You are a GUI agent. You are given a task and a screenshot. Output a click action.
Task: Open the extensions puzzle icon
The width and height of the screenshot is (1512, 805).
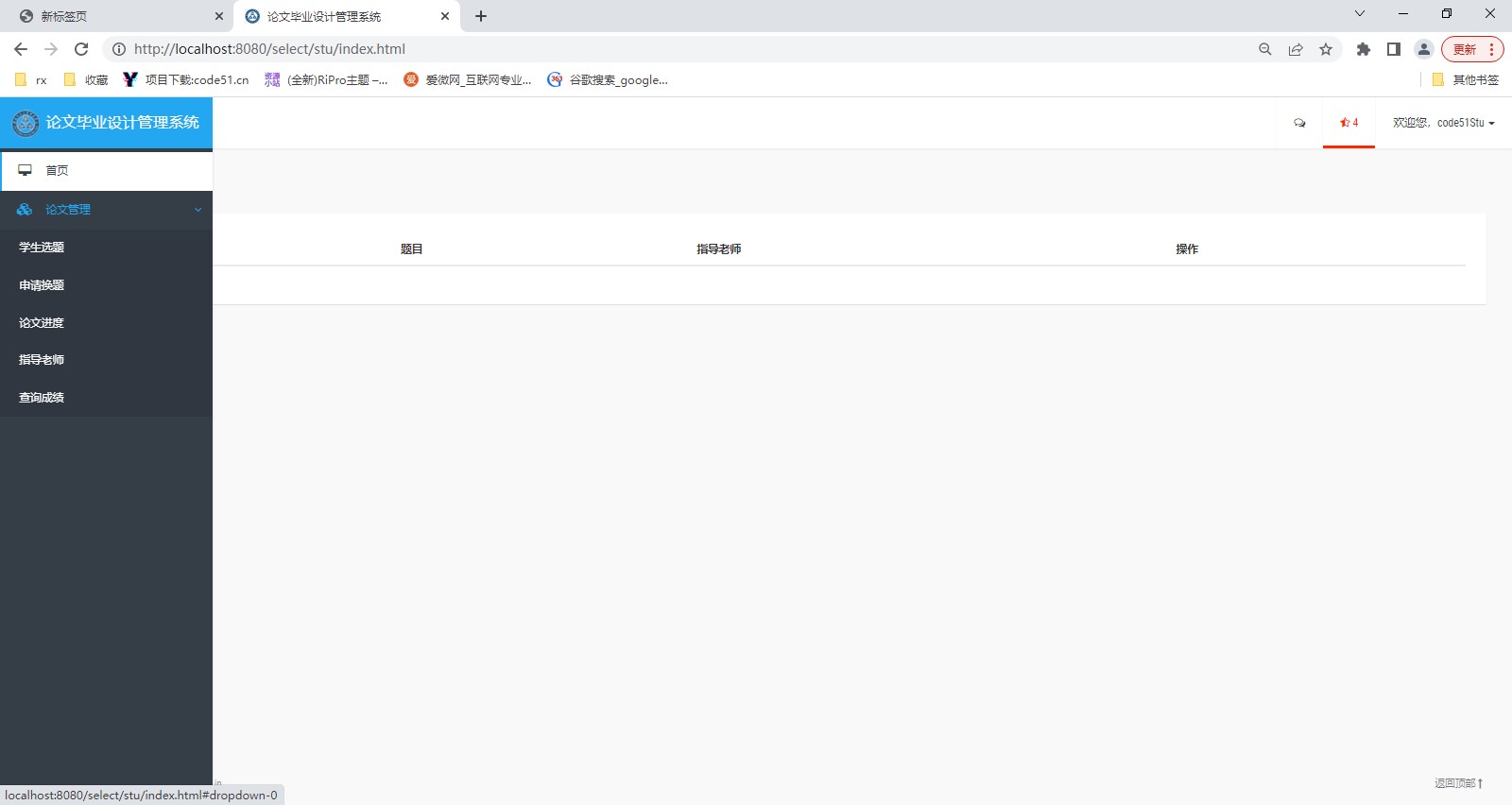click(1364, 49)
